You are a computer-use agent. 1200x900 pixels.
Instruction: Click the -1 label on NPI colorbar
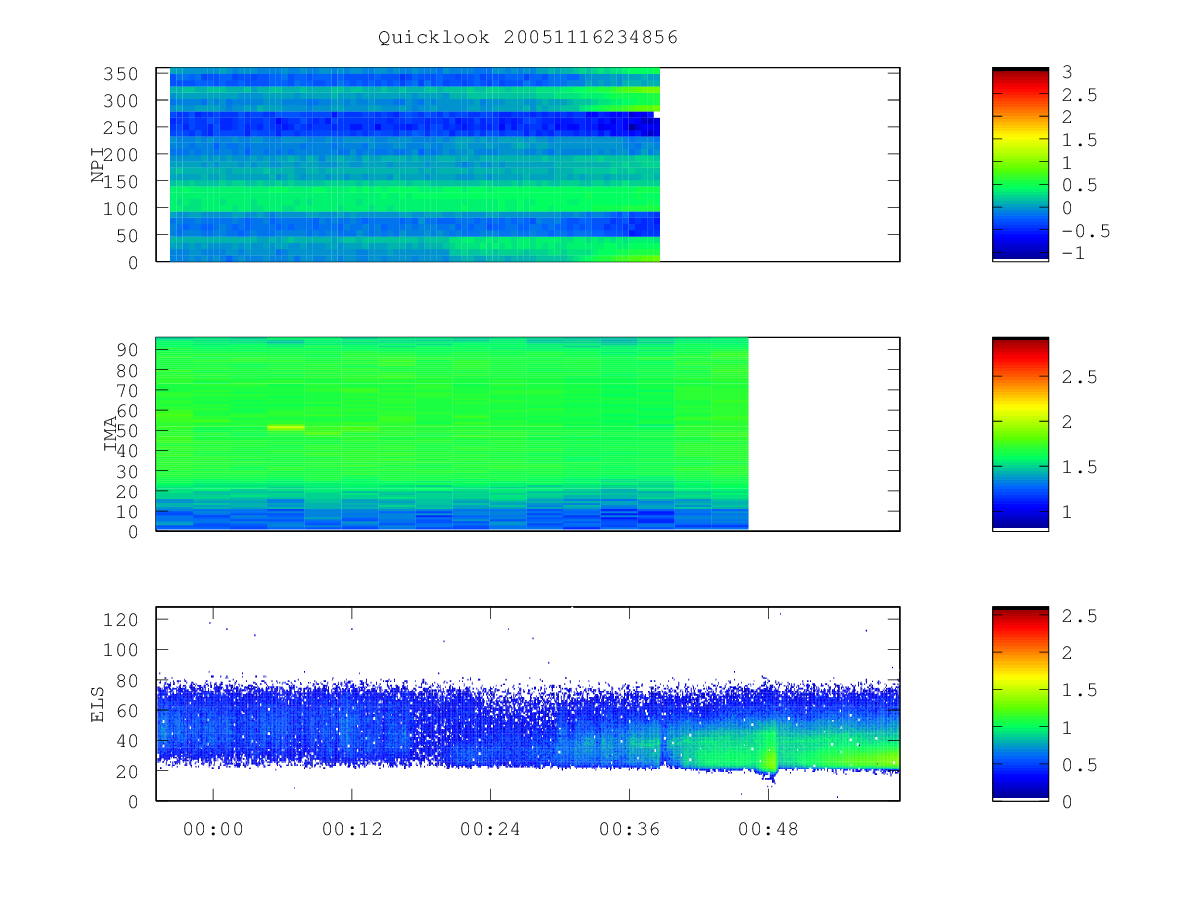pos(1074,254)
